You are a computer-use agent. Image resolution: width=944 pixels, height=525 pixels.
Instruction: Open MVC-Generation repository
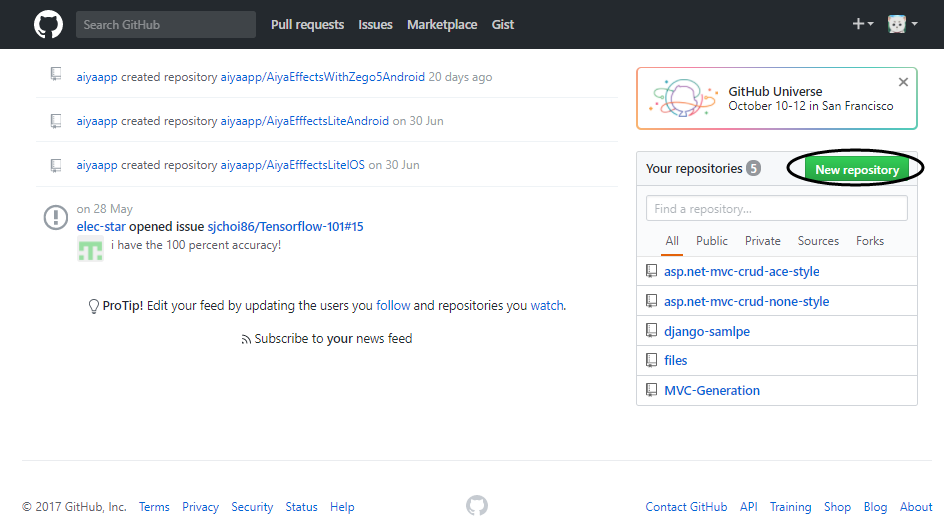point(712,391)
